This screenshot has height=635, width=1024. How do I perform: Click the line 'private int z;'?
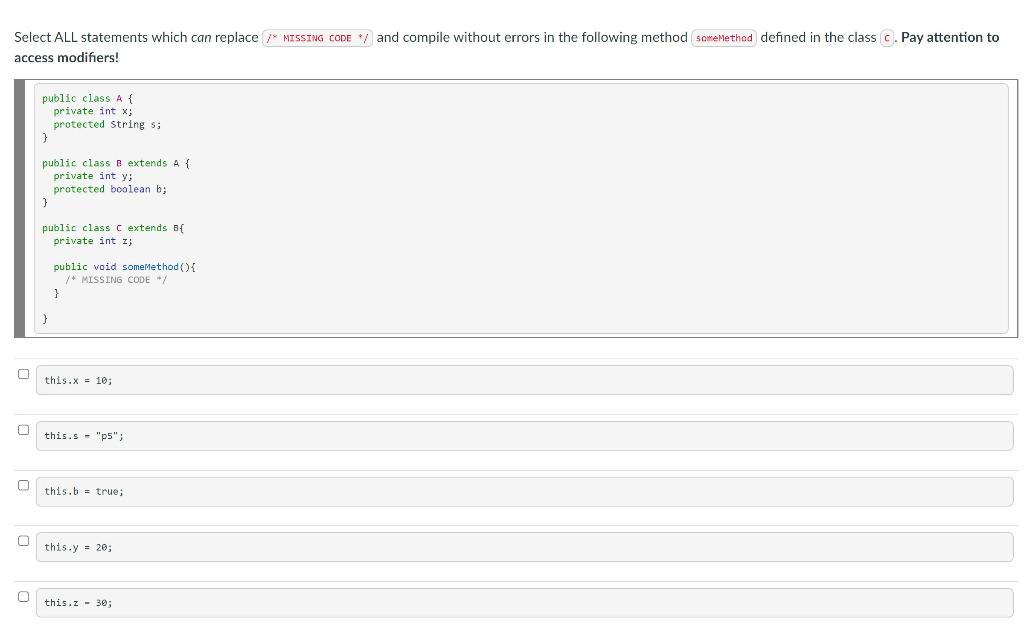click(x=93, y=240)
